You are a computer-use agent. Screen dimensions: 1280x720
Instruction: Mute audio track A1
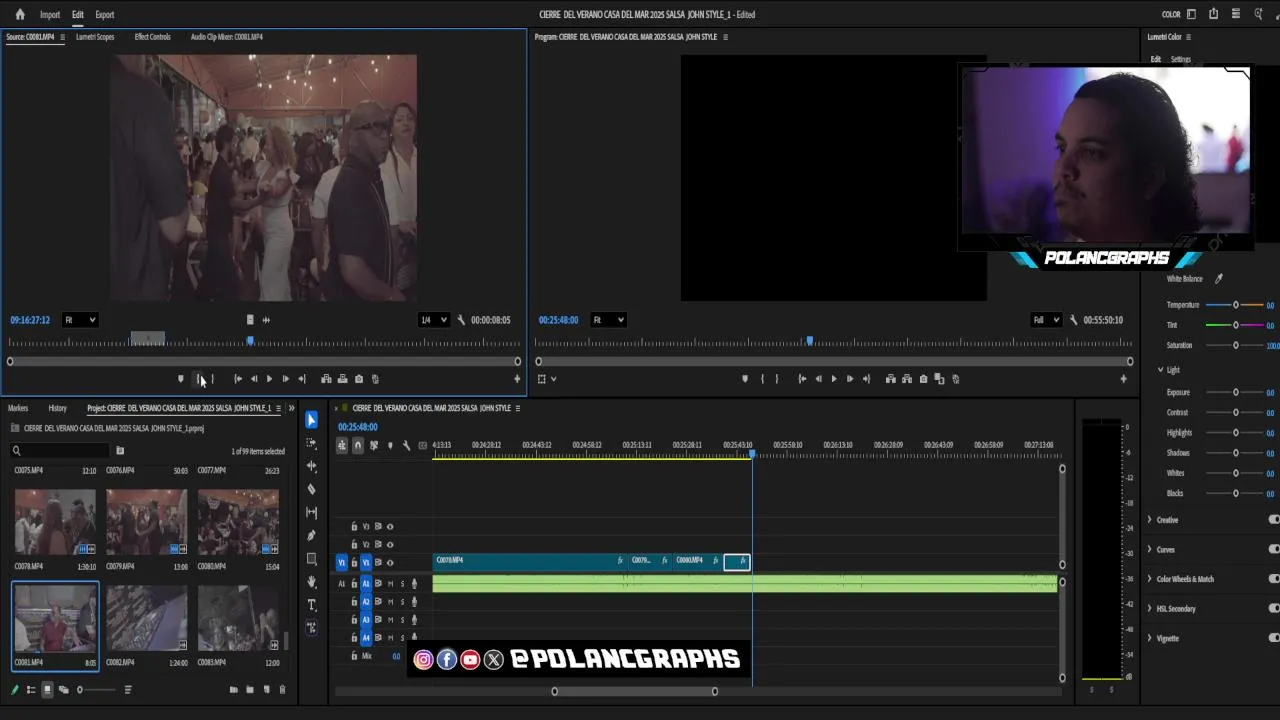(390, 584)
